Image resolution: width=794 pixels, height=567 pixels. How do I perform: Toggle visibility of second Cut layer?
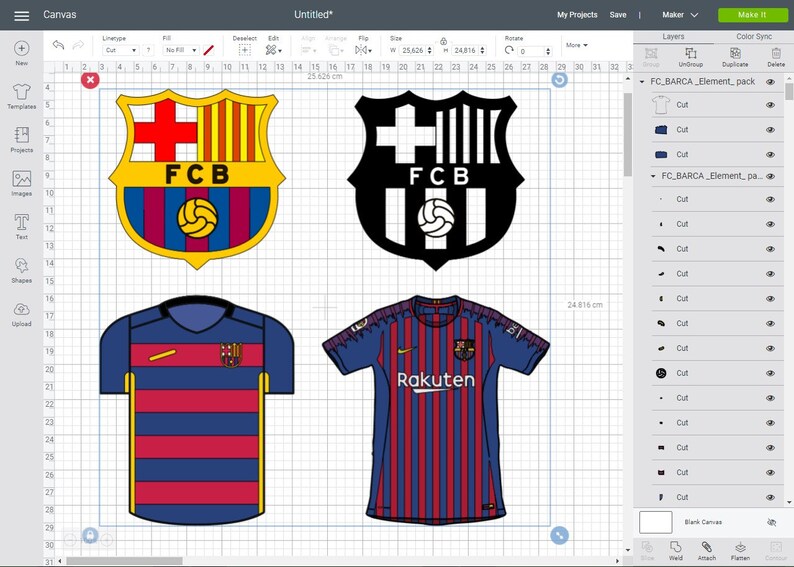770,130
